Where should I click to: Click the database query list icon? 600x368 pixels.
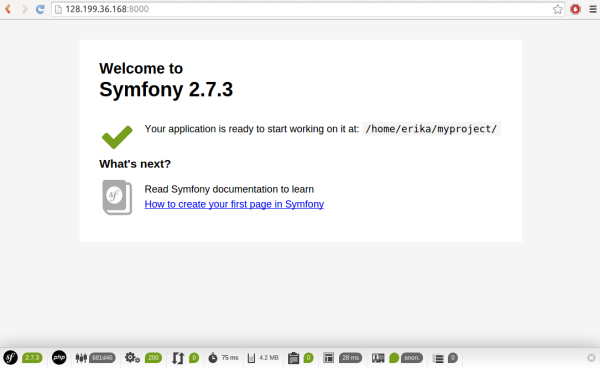pos(438,358)
